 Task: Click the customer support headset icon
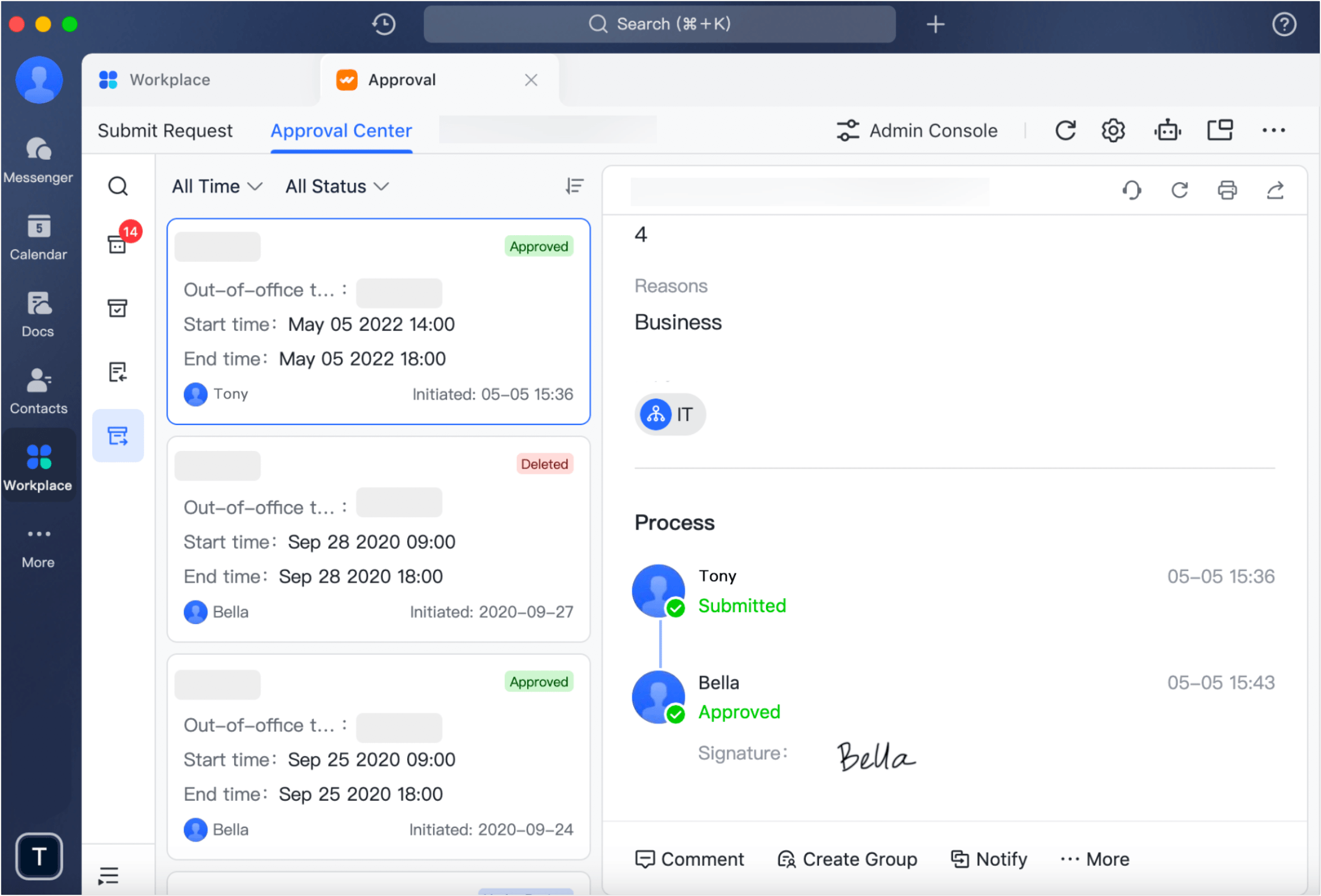[x=1132, y=191]
